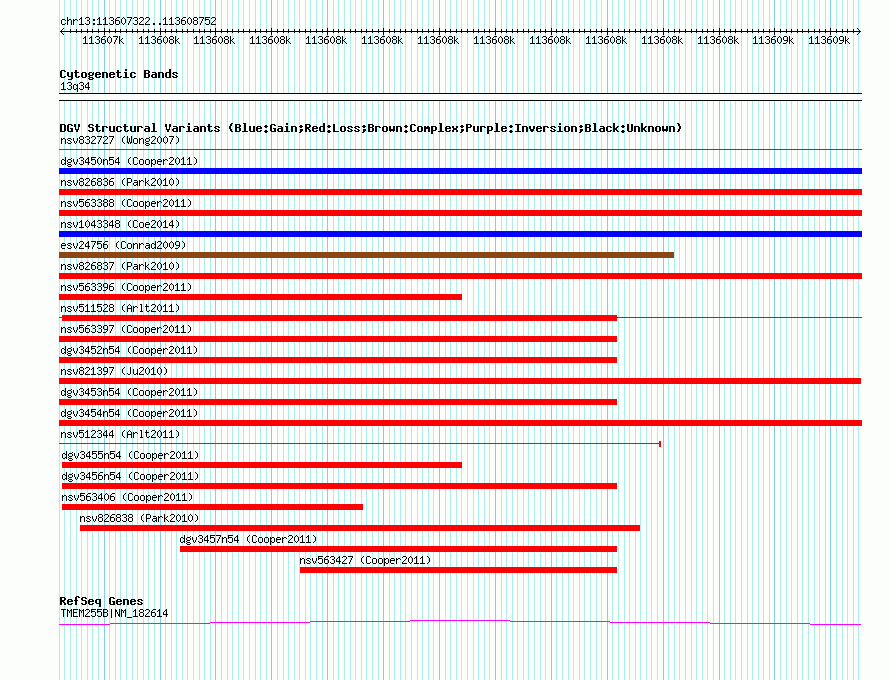Select the red dgv3457n54 loss bar
Image resolution: width=890 pixels, height=680 pixels.
tap(398, 549)
